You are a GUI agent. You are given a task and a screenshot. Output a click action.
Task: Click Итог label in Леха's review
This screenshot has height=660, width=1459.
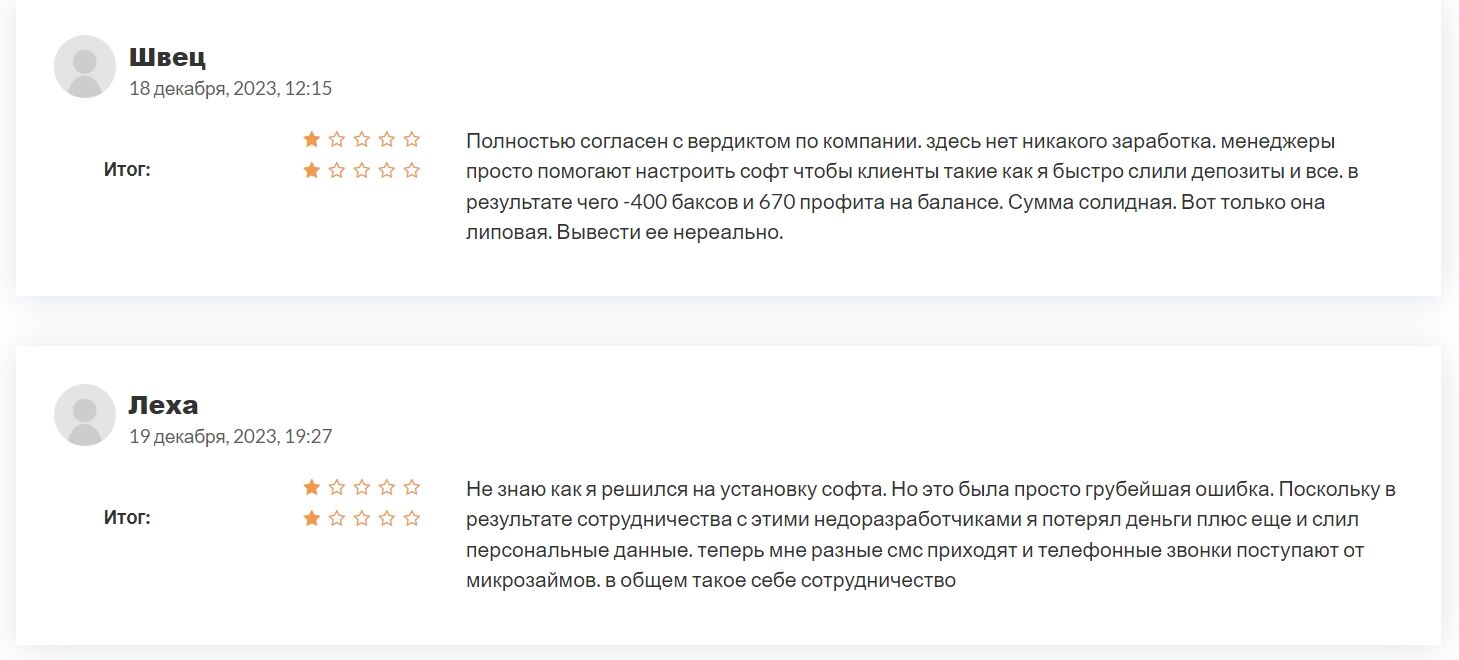(127, 518)
